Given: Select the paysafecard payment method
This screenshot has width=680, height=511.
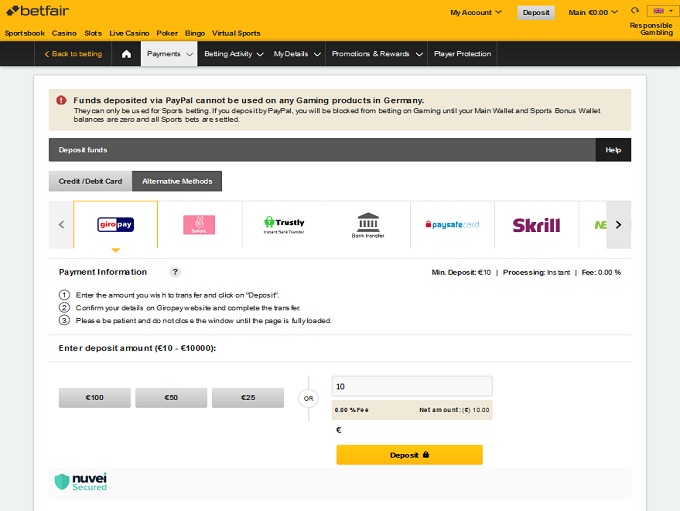Looking at the screenshot, I should point(452,225).
